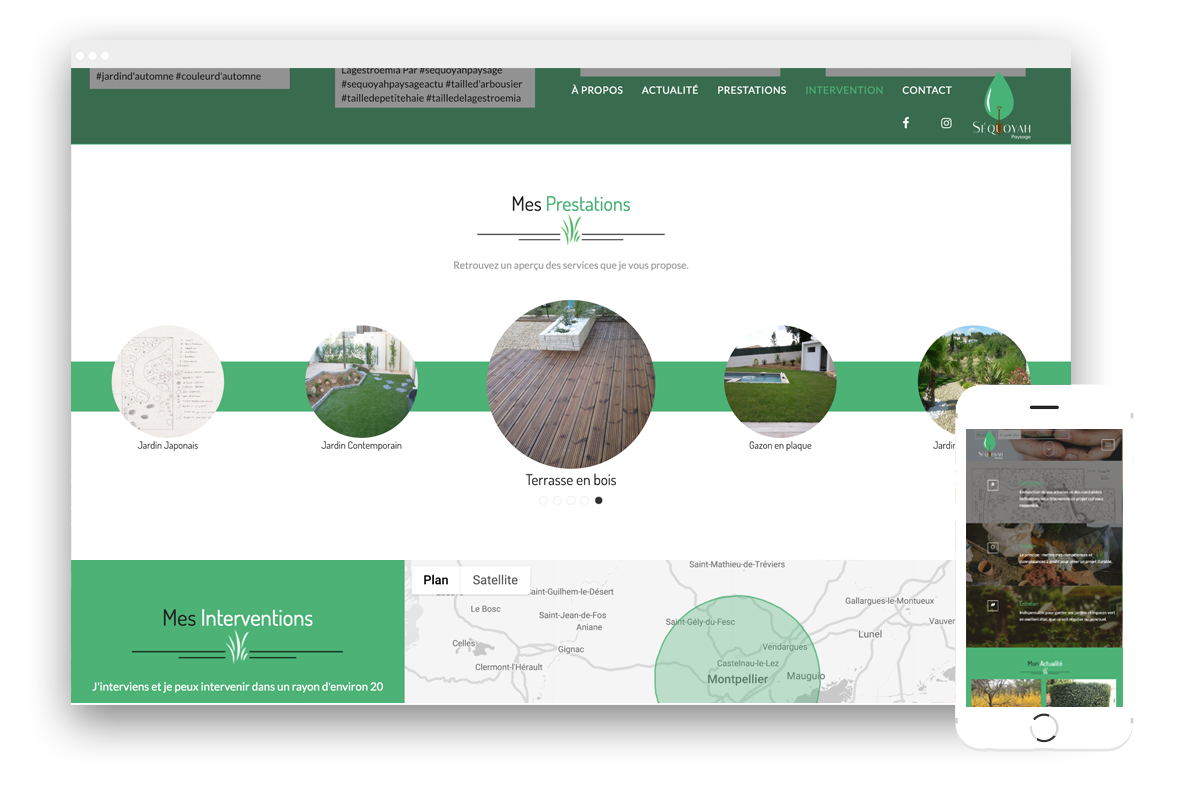Click the Sequoyah logo on the phone preview
The image size is (1200, 800).
(x=990, y=444)
